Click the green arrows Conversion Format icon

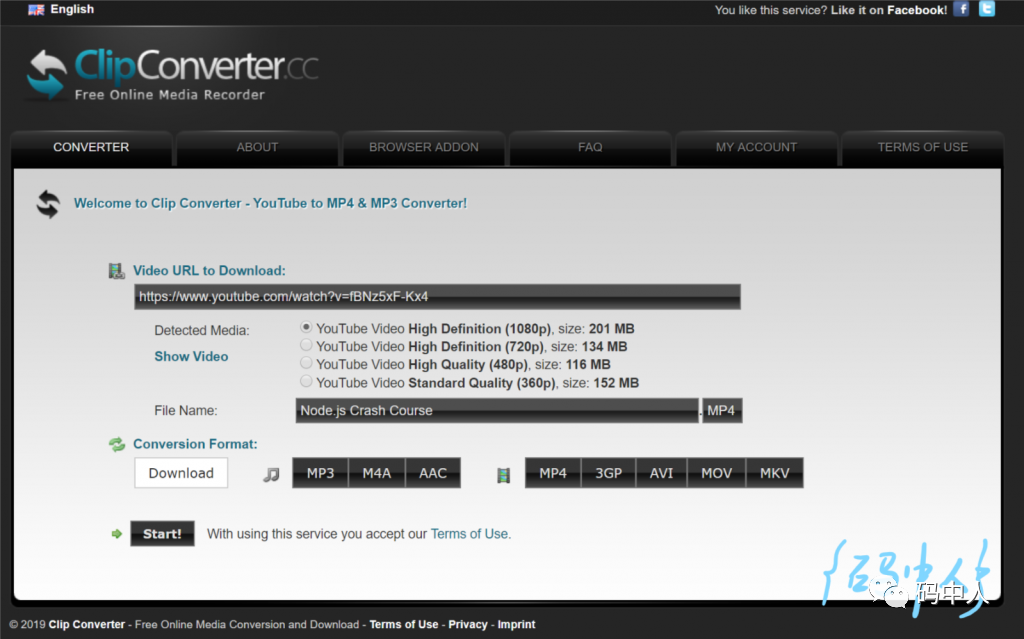pyautogui.click(x=117, y=444)
